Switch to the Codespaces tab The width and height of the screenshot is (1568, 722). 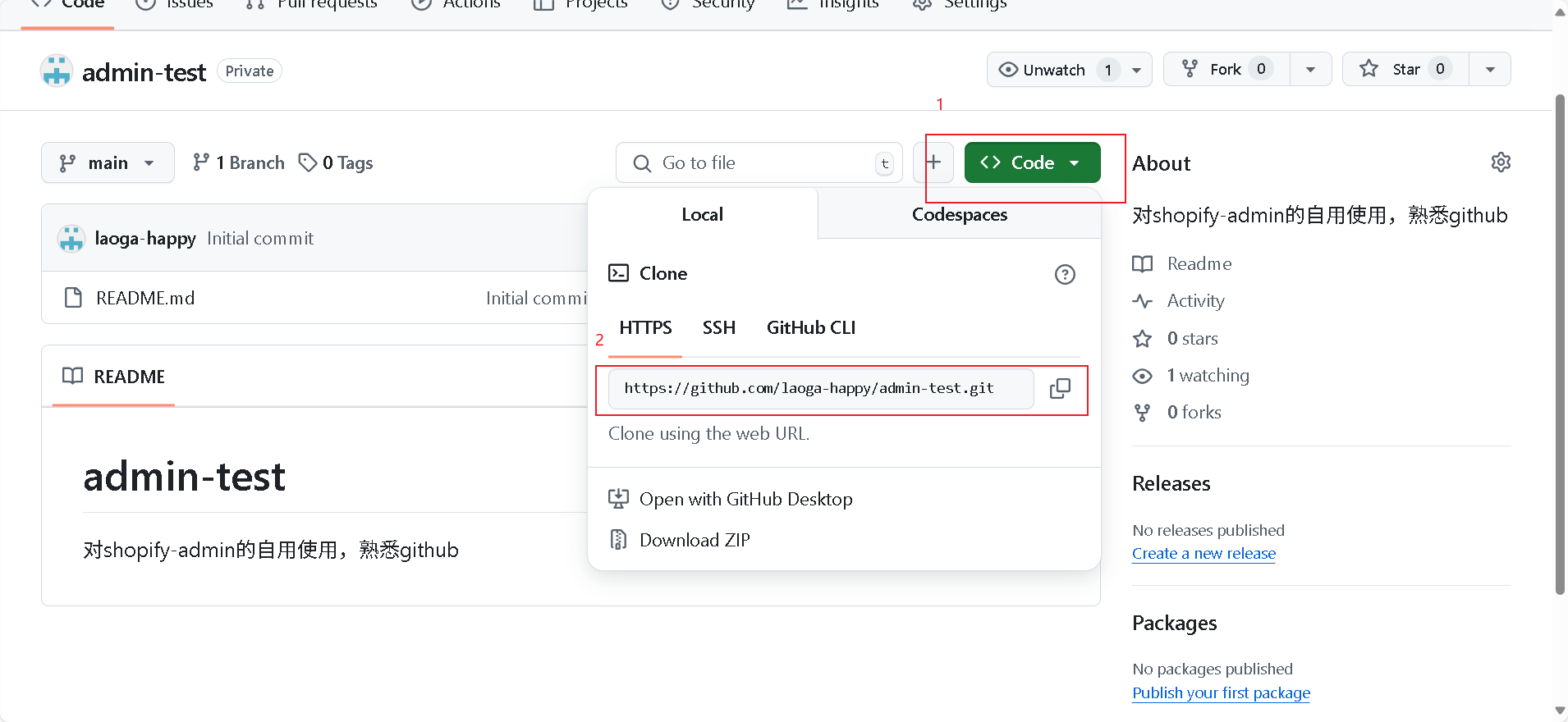pos(959,214)
